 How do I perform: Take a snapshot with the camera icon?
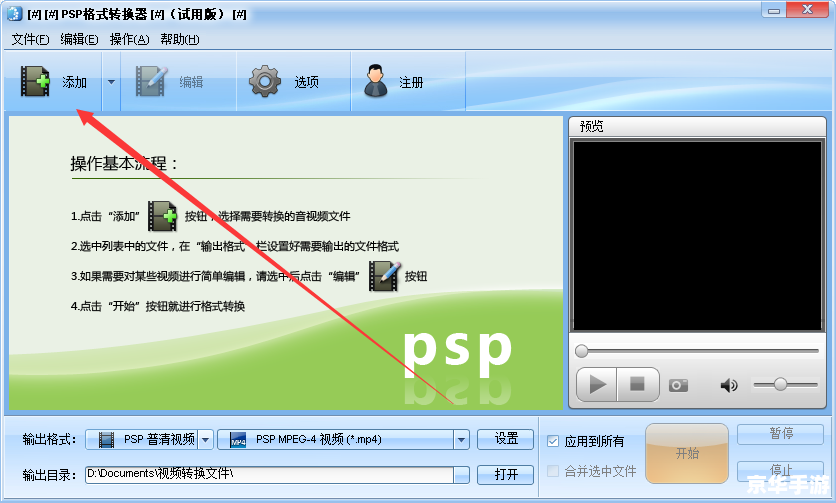pyautogui.click(x=678, y=385)
